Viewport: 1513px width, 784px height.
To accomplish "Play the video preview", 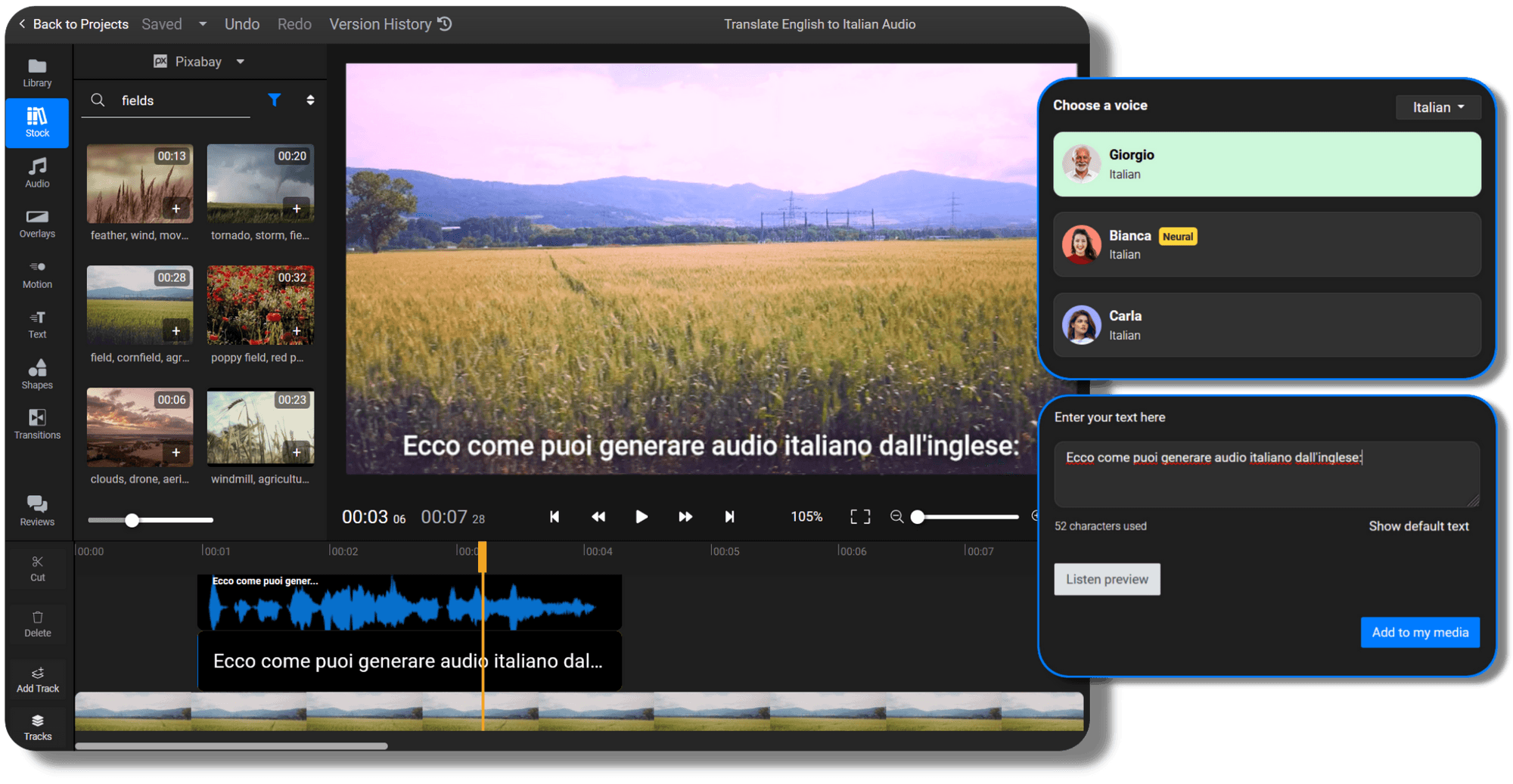I will tap(642, 516).
